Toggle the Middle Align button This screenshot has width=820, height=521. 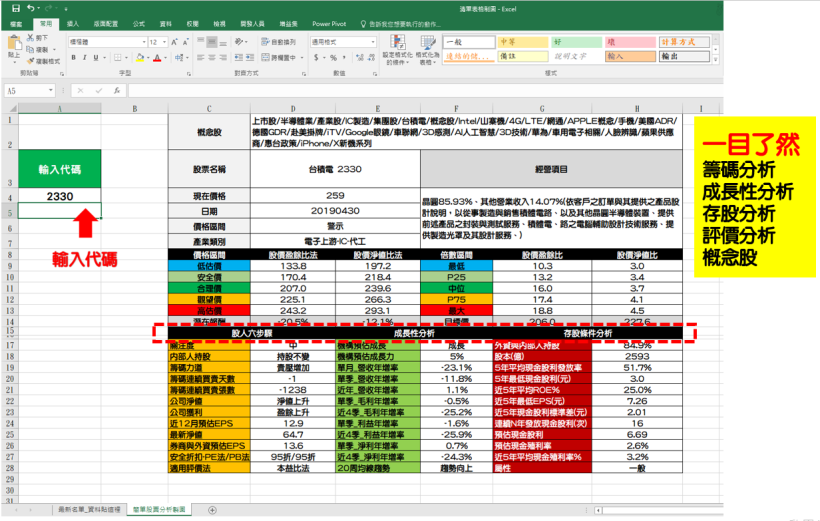(x=212, y=41)
